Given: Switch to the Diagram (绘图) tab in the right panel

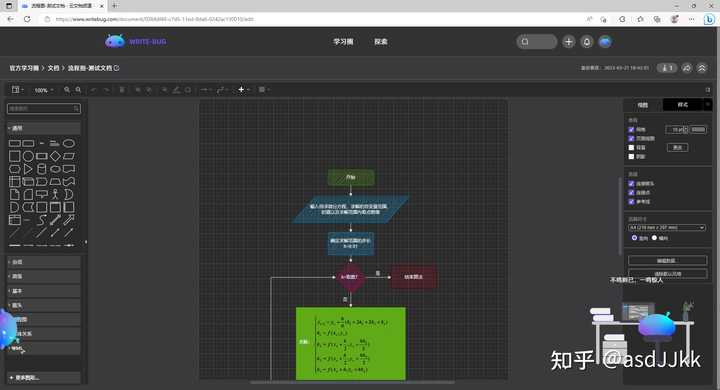Looking at the screenshot, I should 643,105.
